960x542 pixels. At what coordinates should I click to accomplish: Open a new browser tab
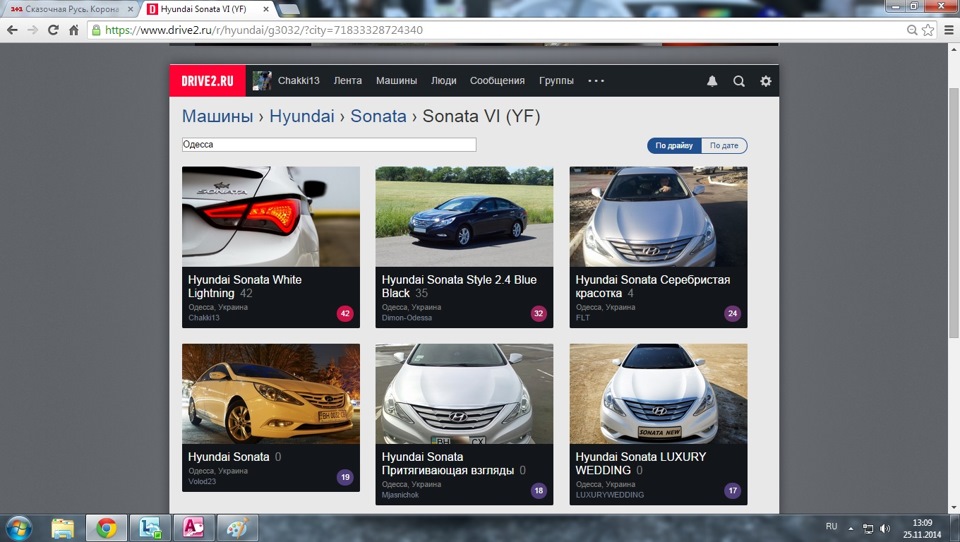click(x=288, y=10)
